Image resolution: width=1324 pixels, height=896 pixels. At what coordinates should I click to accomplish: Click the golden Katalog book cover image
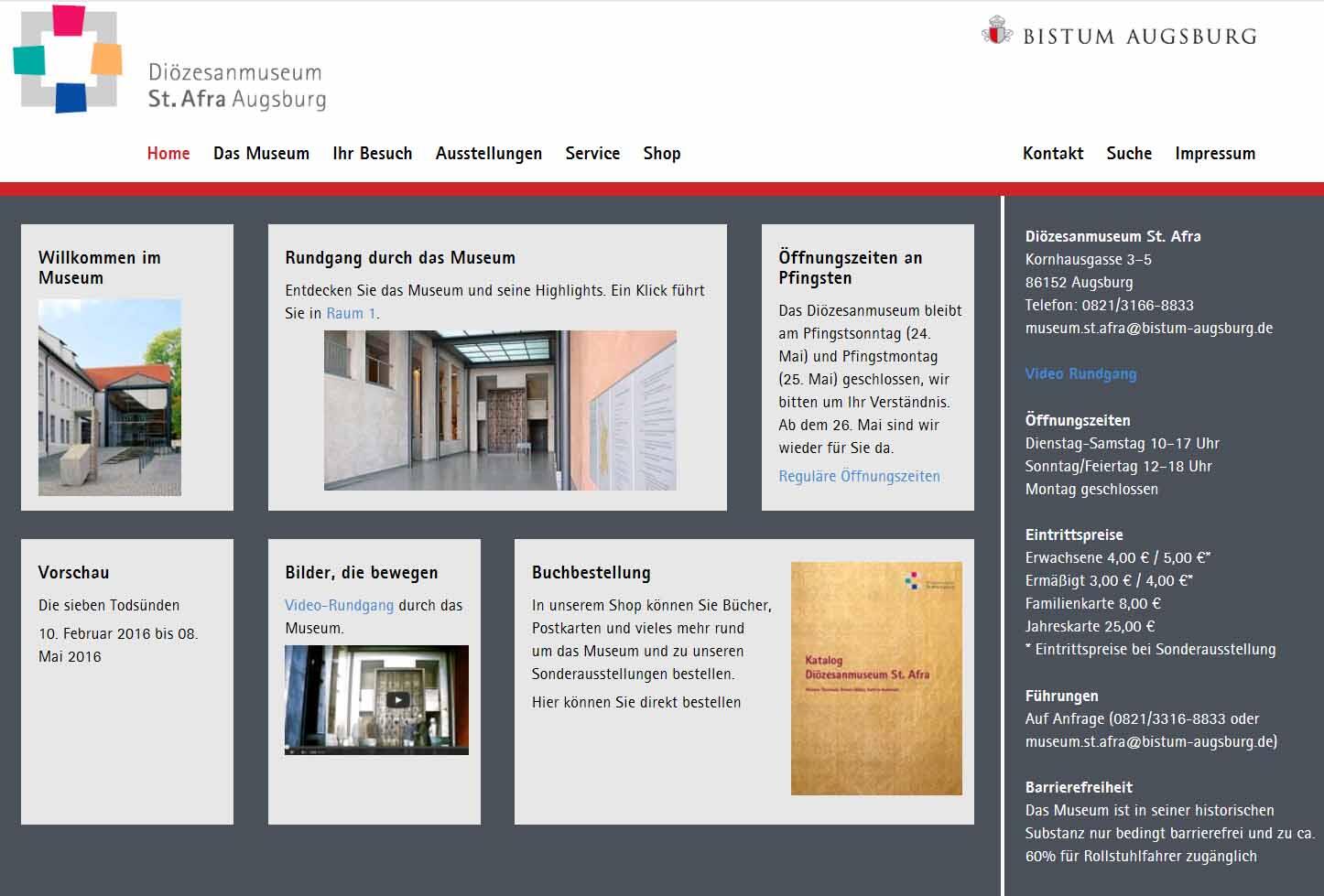tap(875, 678)
